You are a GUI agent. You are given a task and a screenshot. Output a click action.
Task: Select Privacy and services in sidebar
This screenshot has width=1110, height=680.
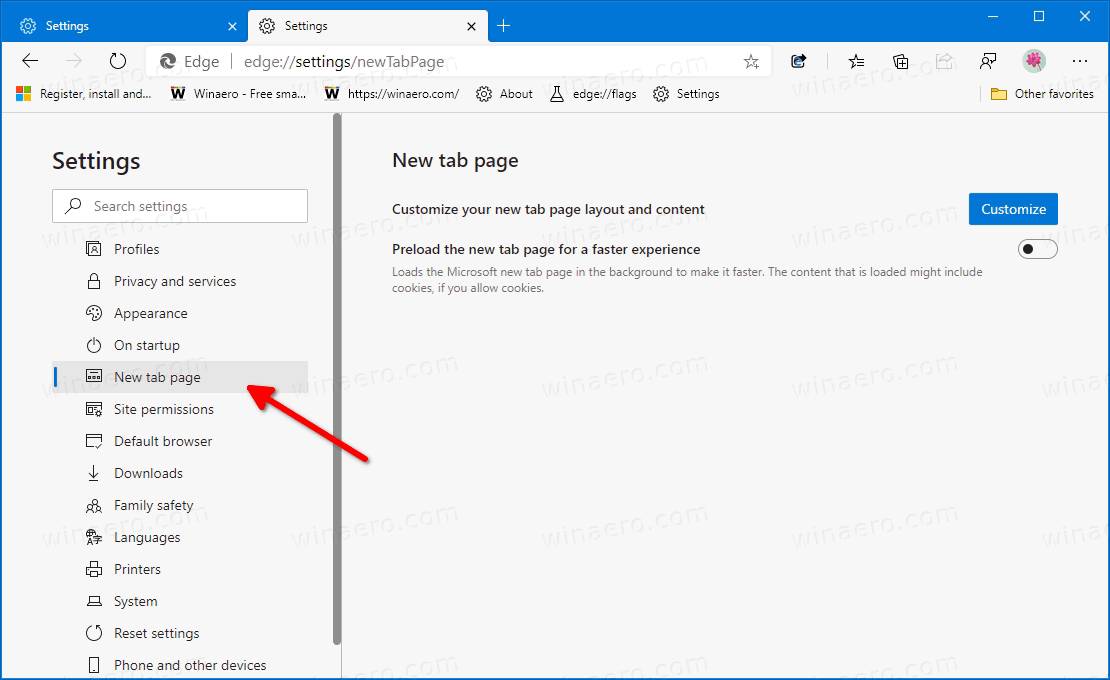[x=174, y=281]
